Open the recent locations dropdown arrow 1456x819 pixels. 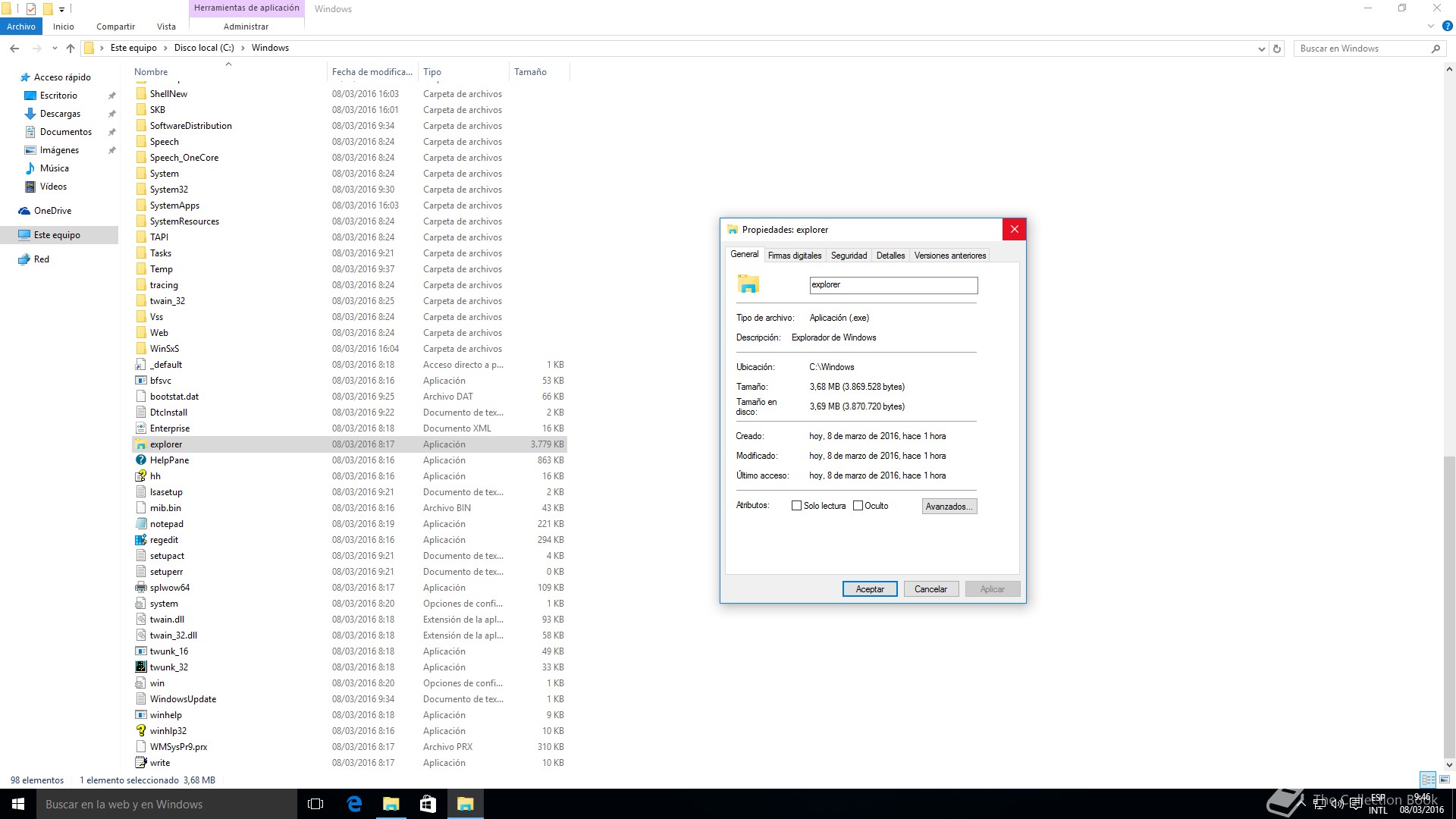55,48
